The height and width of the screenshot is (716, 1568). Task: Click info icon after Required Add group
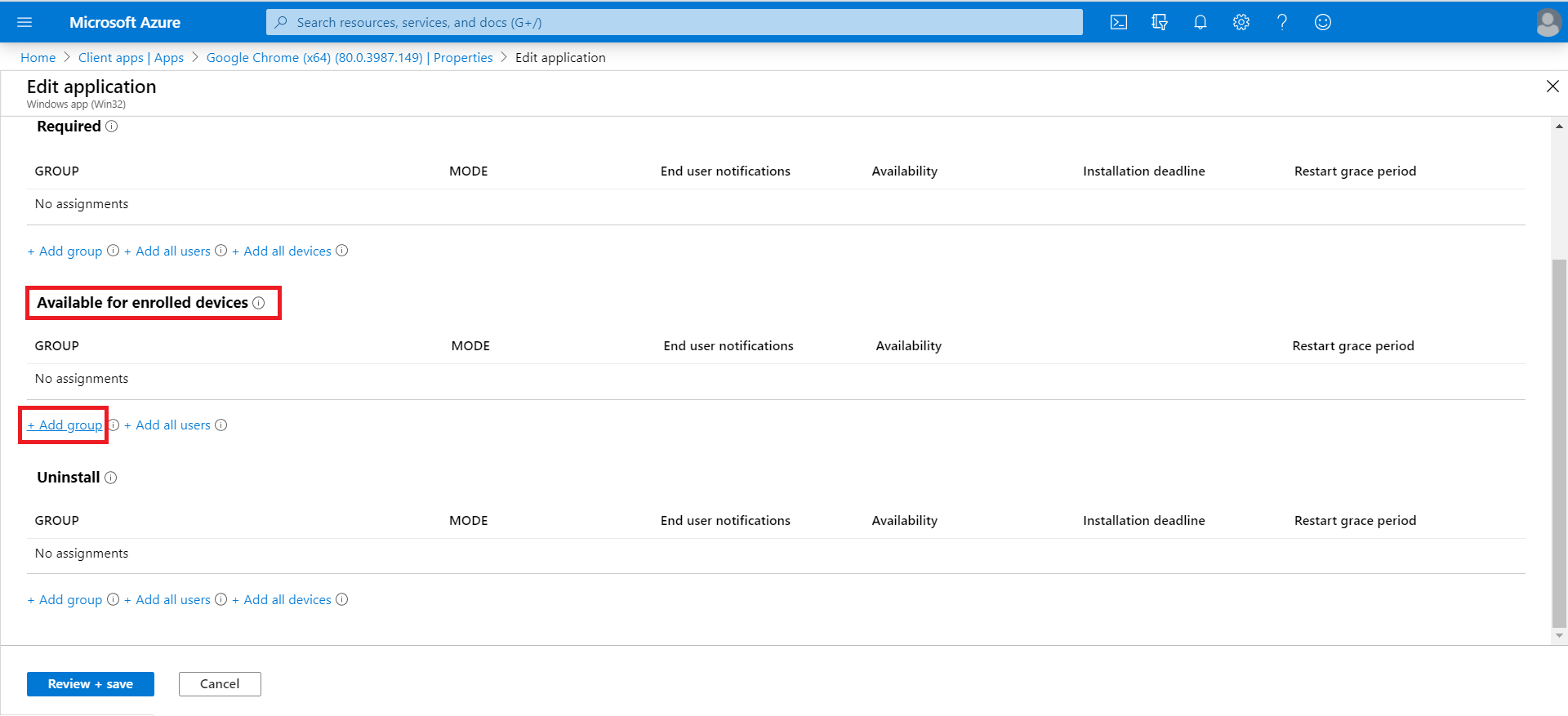click(114, 251)
